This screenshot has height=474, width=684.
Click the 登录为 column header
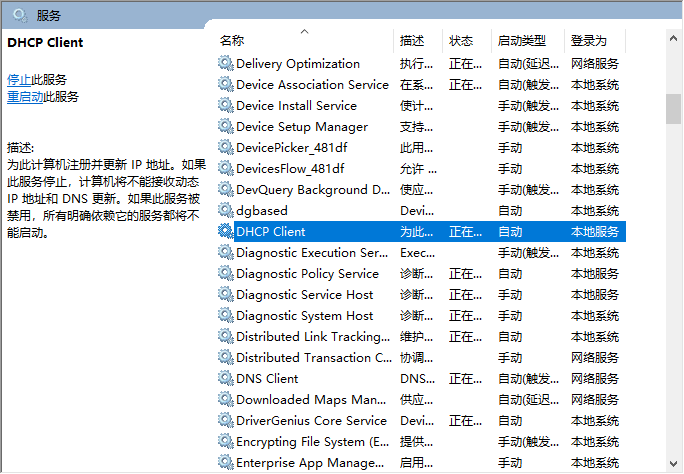click(589, 41)
